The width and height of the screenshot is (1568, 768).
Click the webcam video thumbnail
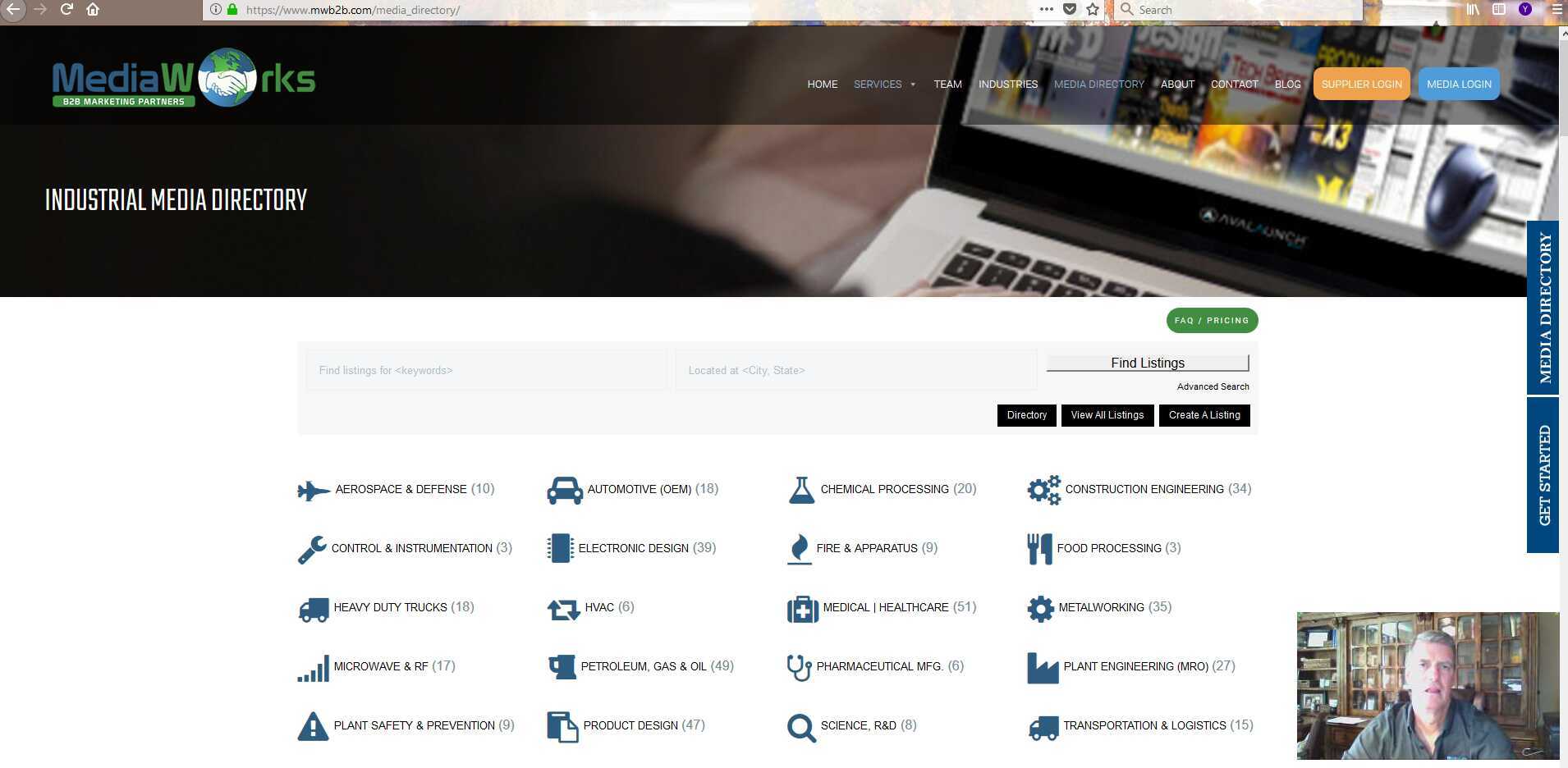point(1428,686)
